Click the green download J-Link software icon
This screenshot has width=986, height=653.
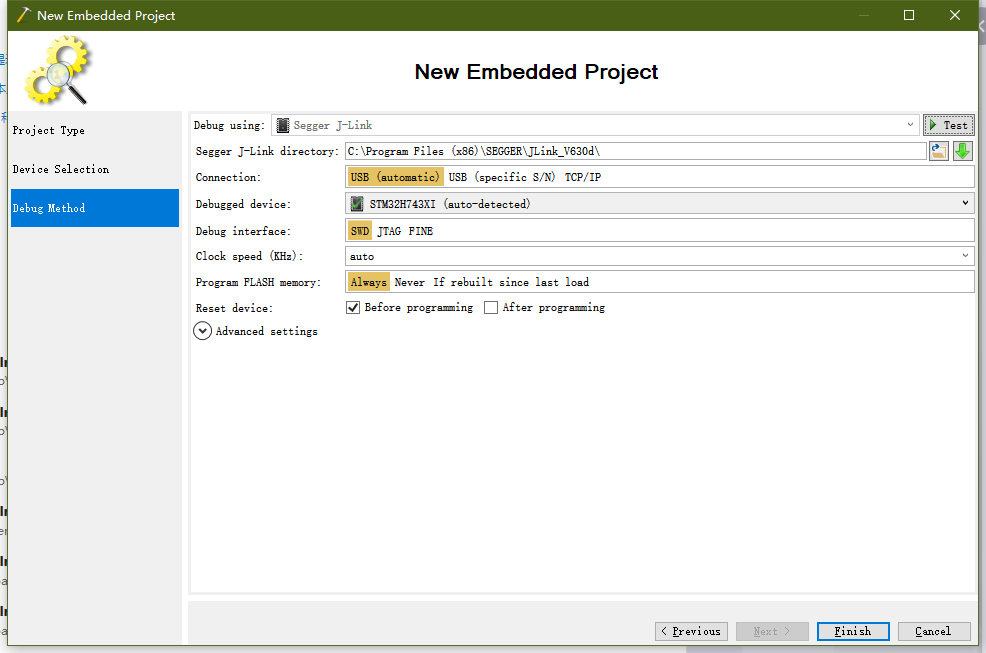pos(963,151)
